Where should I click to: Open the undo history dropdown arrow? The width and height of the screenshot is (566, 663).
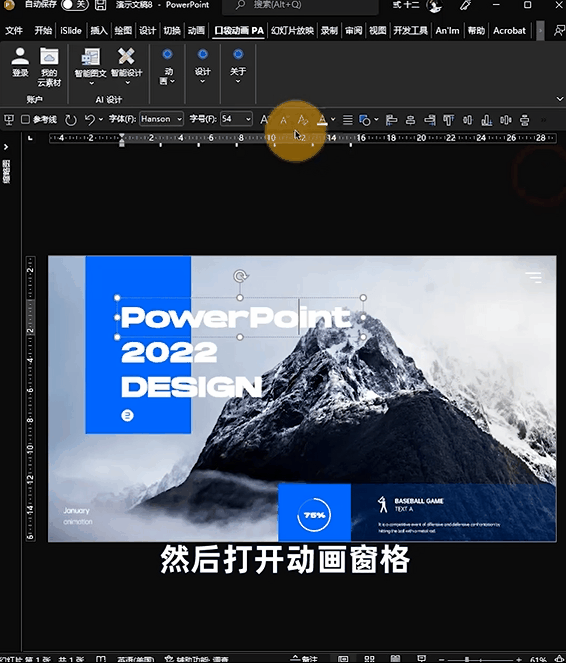tap(101, 120)
